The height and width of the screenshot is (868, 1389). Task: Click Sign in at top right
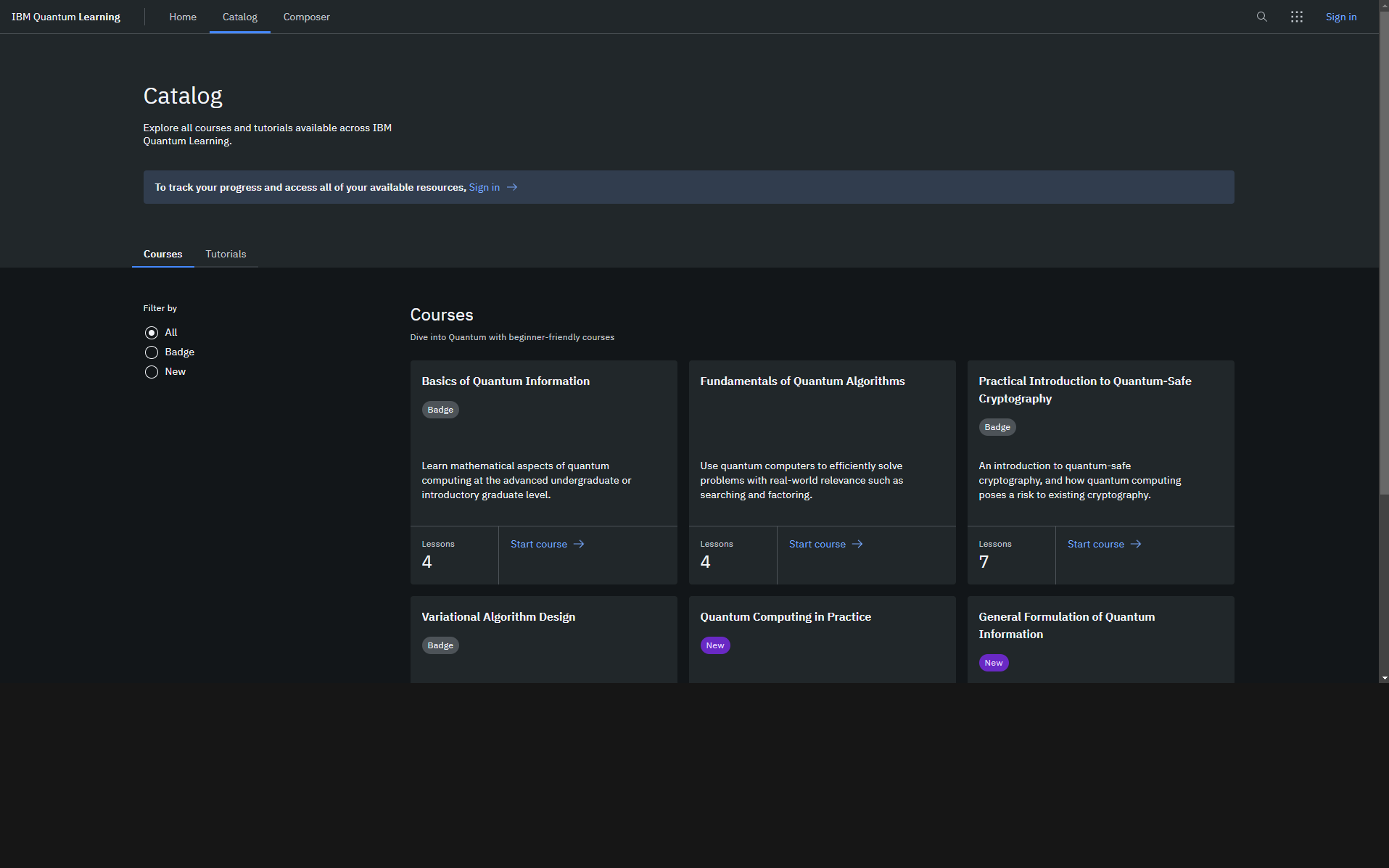click(1341, 17)
